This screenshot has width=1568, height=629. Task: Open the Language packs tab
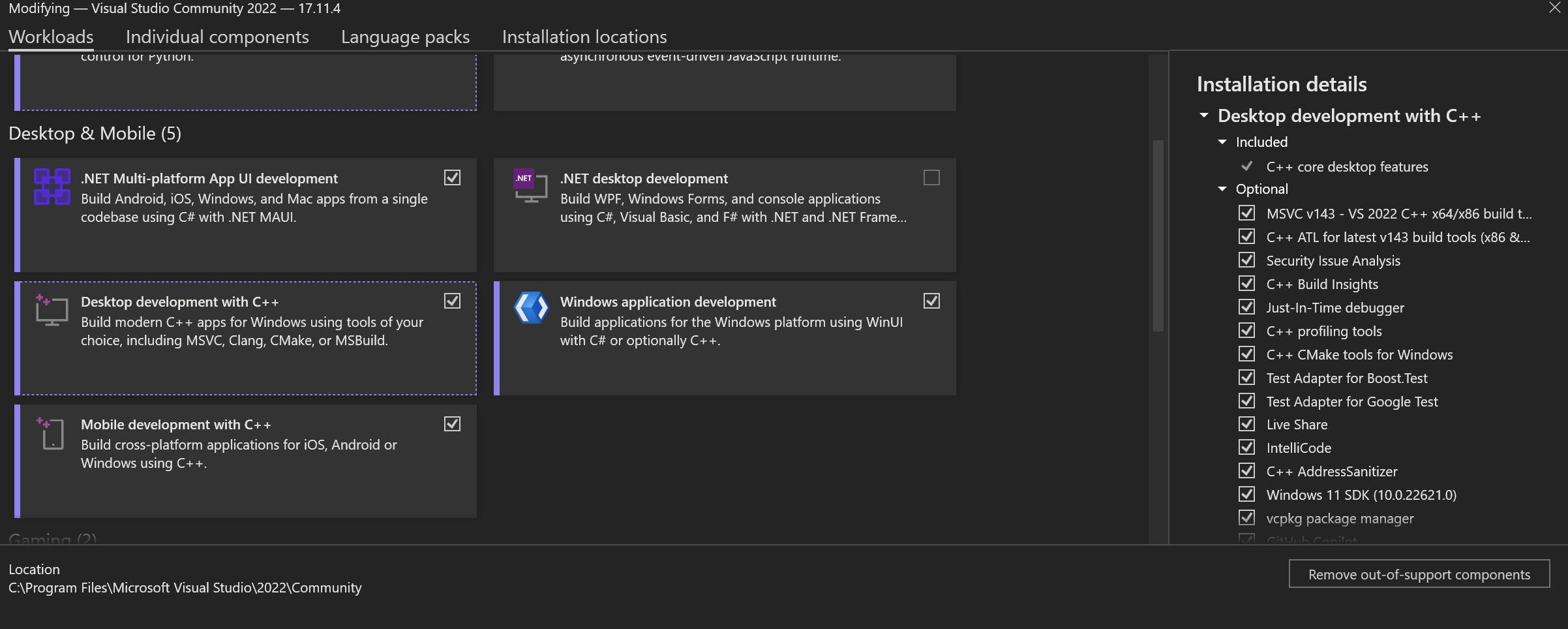[x=405, y=37]
